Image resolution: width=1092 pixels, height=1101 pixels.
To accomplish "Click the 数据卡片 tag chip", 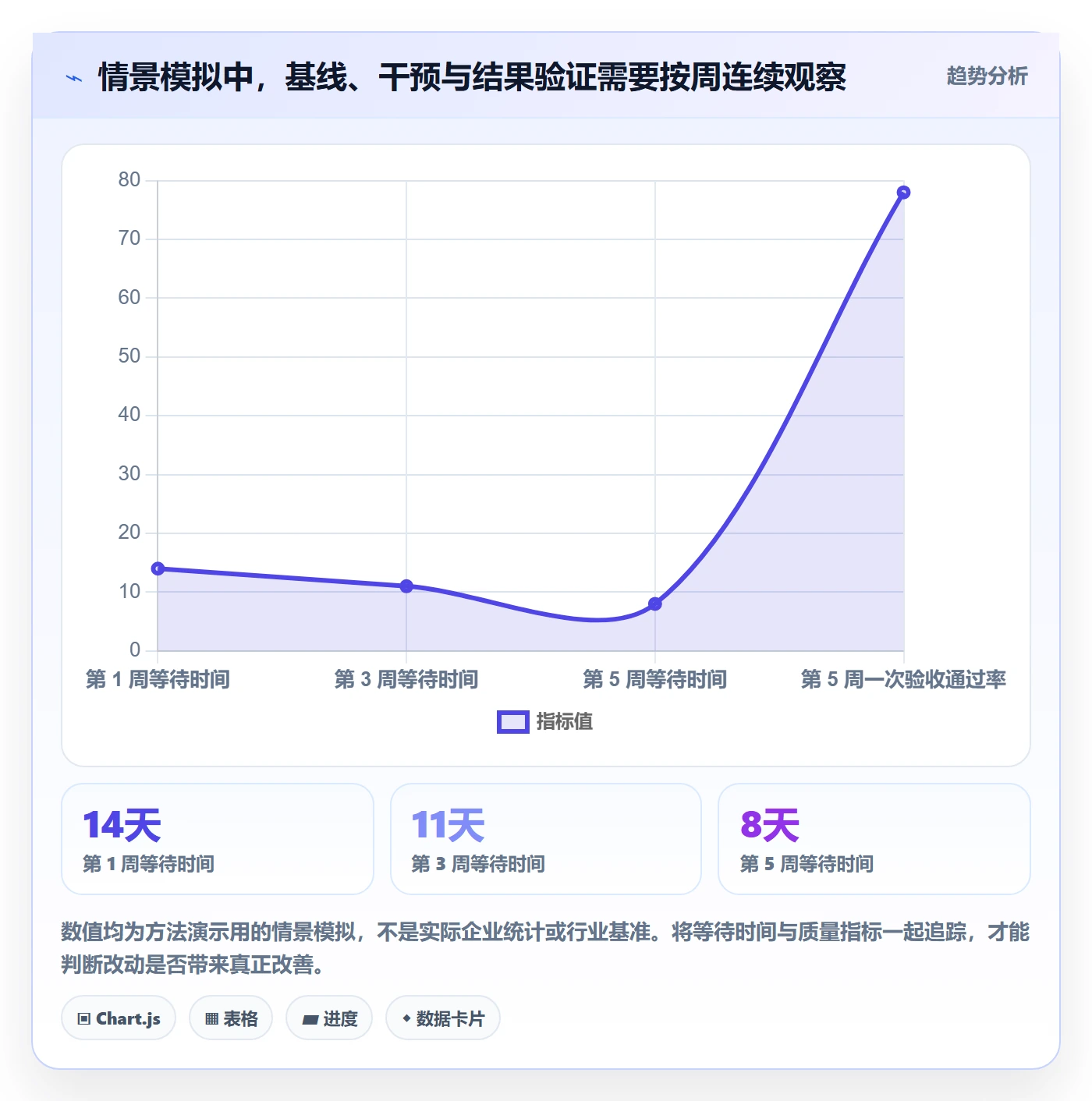I will 443,1018.
